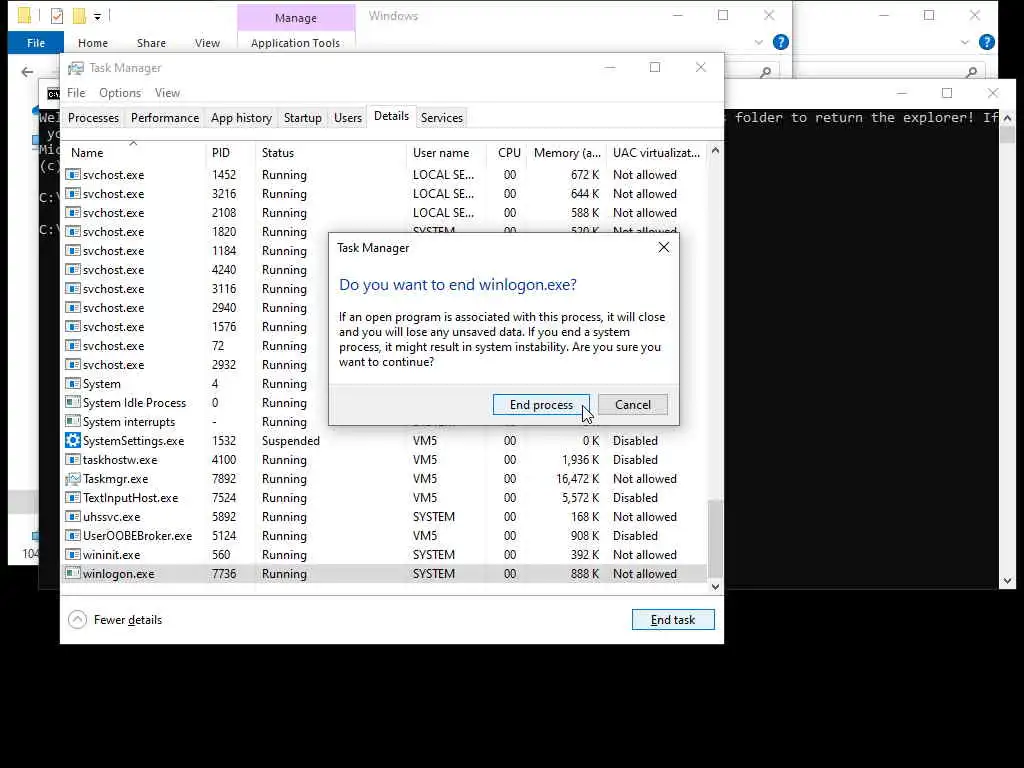Go to the Services tab
Viewport: 1024px width, 768px height.
point(441,118)
